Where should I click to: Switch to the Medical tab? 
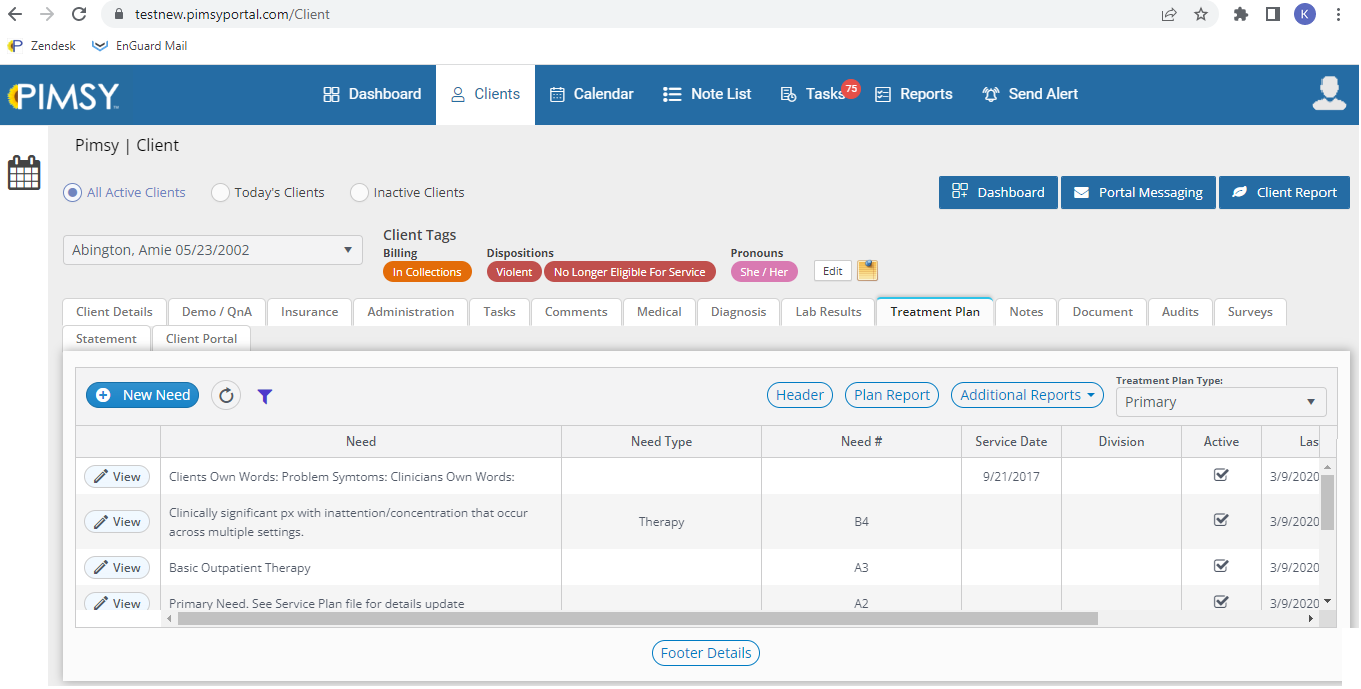coord(659,311)
